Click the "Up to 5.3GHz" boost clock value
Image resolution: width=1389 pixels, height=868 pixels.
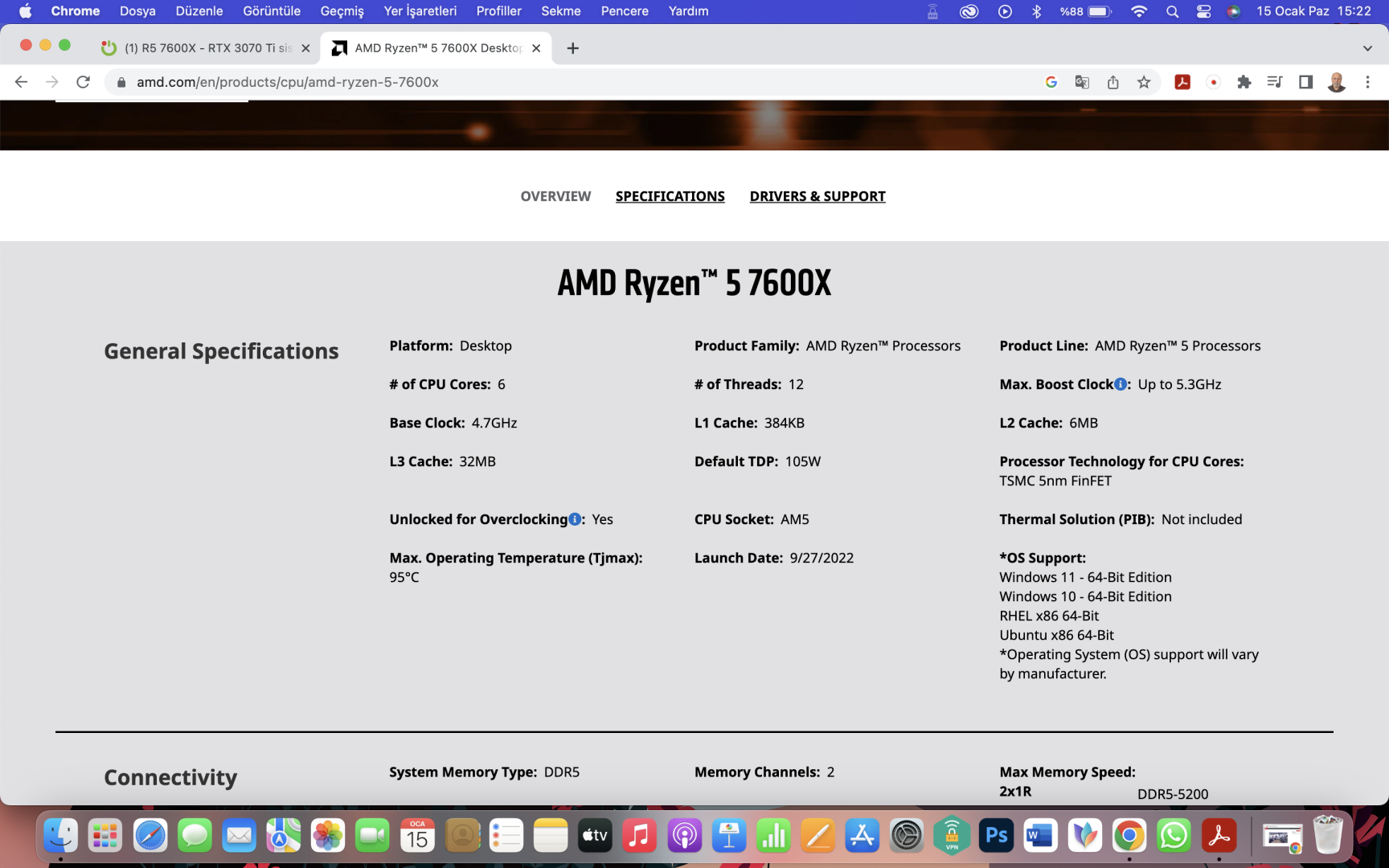click(1179, 384)
